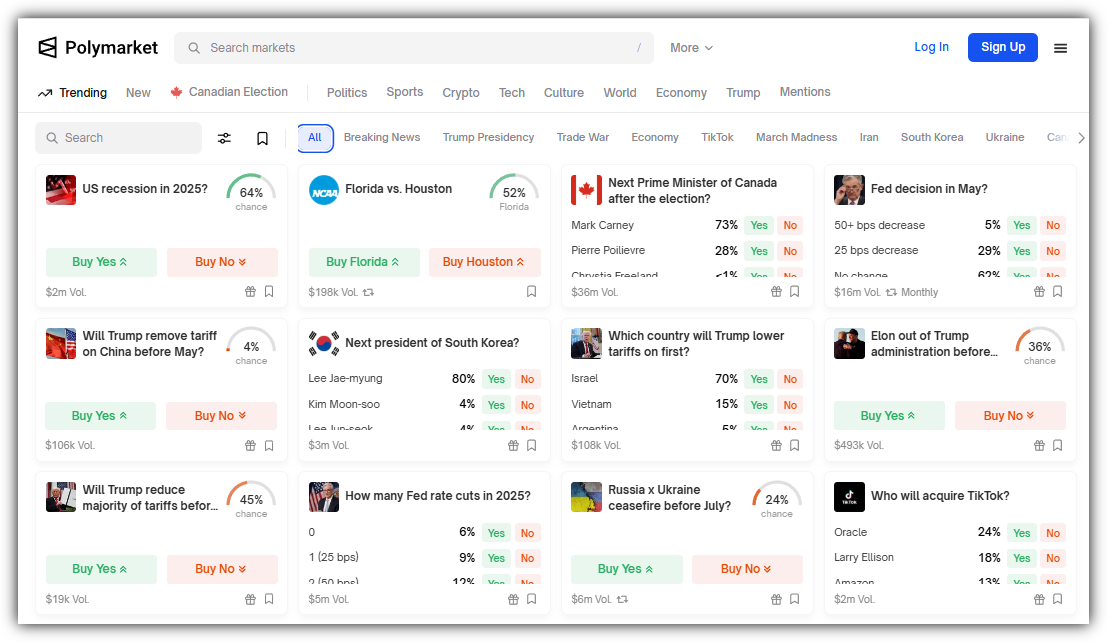Click gift icon on Who will acquire TikTok card
The image size is (1108, 643).
click(1039, 599)
